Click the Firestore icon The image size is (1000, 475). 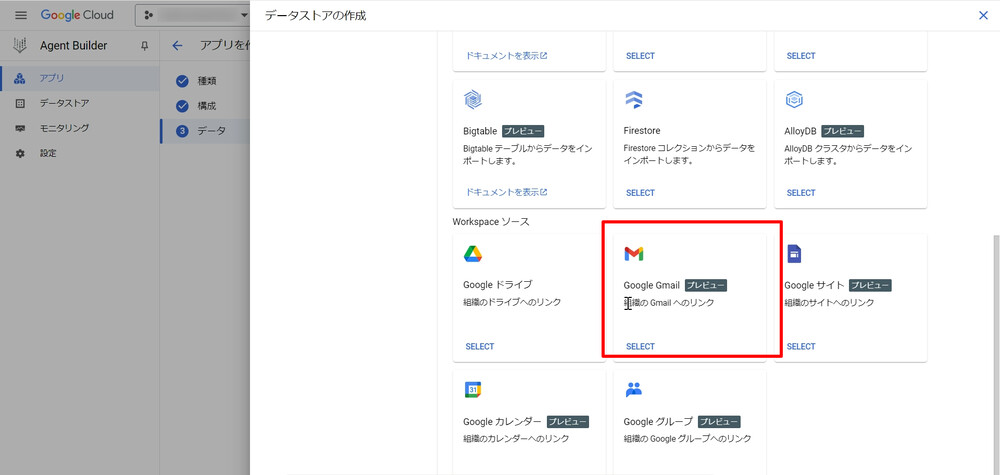pyautogui.click(x=634, y=100)
